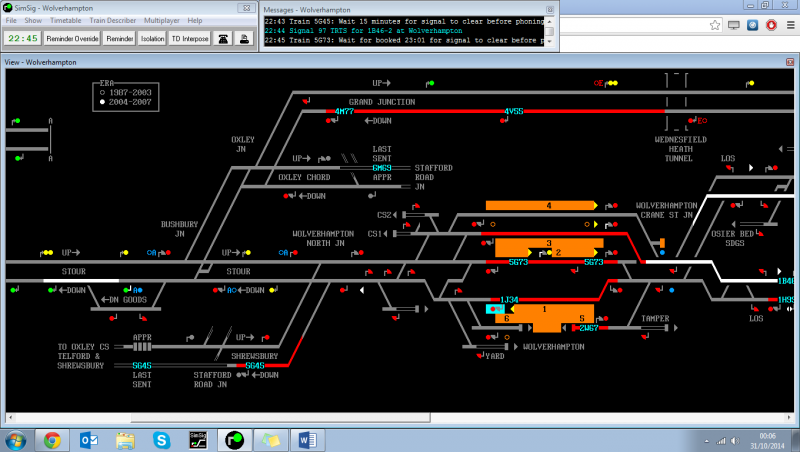
Task: Select train describer 4M77 on Grand Junction line
Action: pos(344,111)
